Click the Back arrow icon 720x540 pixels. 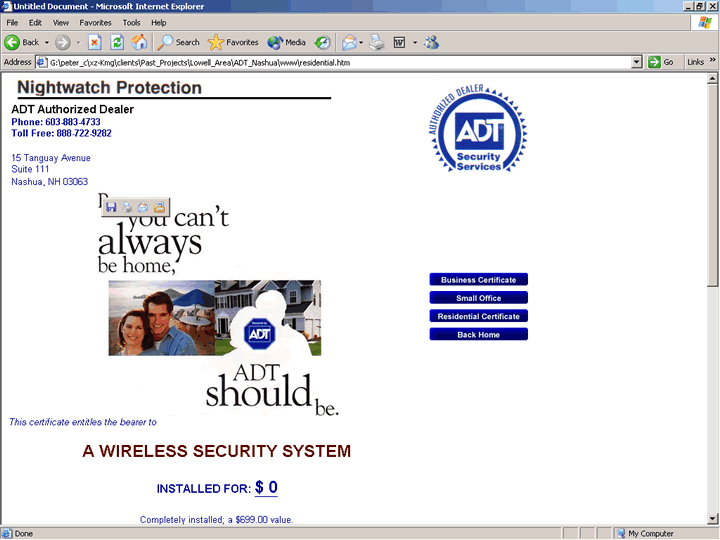[12, 42]
